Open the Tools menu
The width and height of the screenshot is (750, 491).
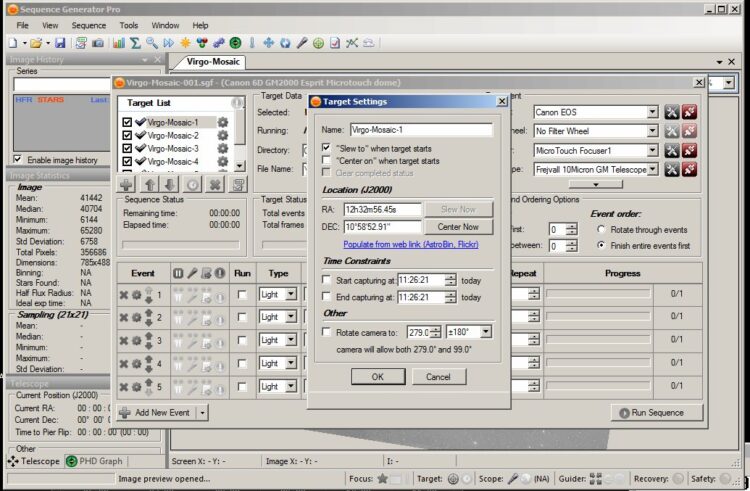(x=128, y=25)
